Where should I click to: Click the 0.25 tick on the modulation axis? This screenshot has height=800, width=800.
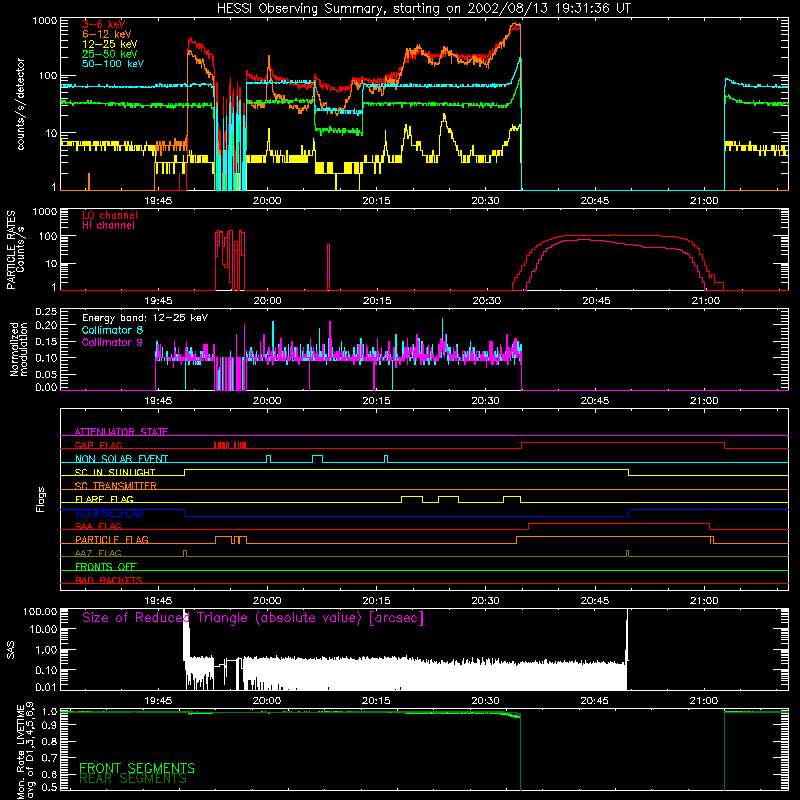[46, 311]
